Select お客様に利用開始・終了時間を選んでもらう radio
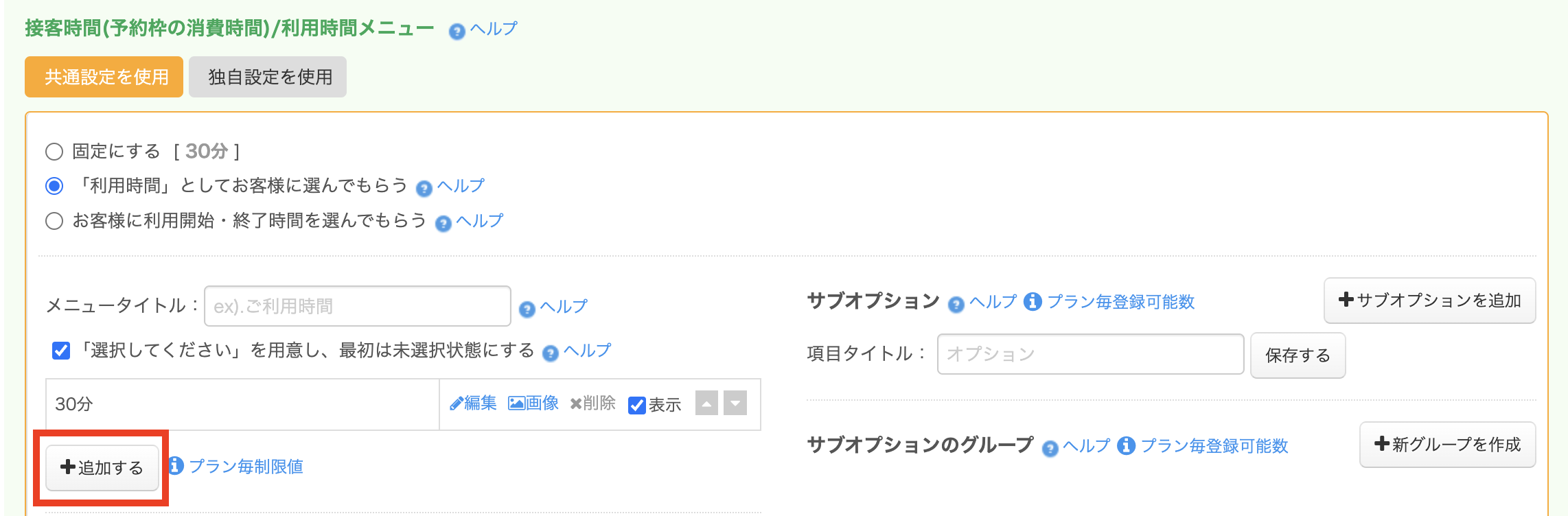This screenshot has height=516, width=1568. click(54, 221)
